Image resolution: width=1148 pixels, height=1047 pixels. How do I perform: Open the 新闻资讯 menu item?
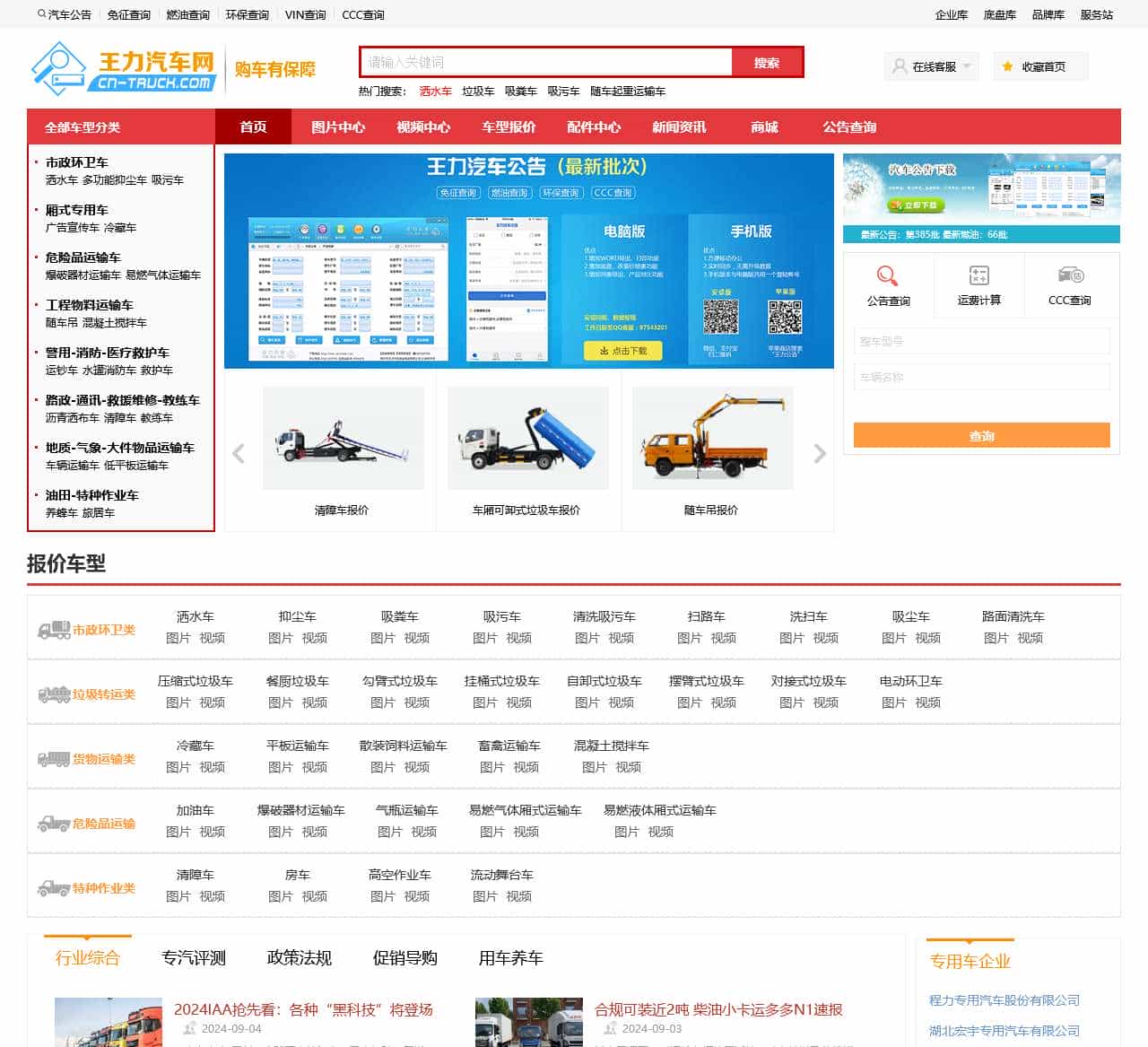pos(680,127)
